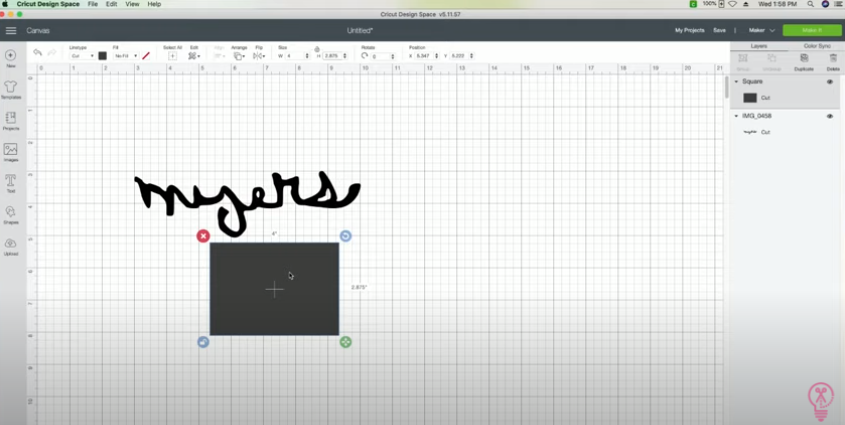Redo the last undone action
Screen dimensions: 845x425
pos(52,53)
